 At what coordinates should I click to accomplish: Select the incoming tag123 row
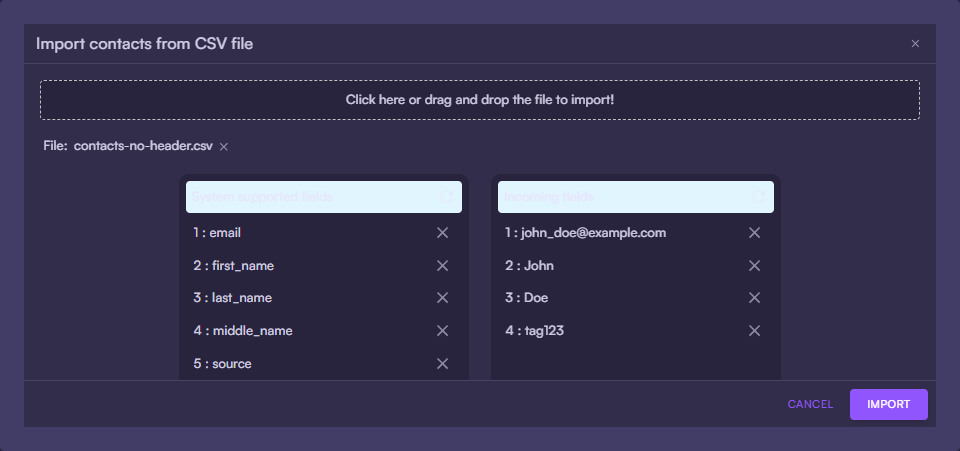pyautogui.click(x=610, y=331)
